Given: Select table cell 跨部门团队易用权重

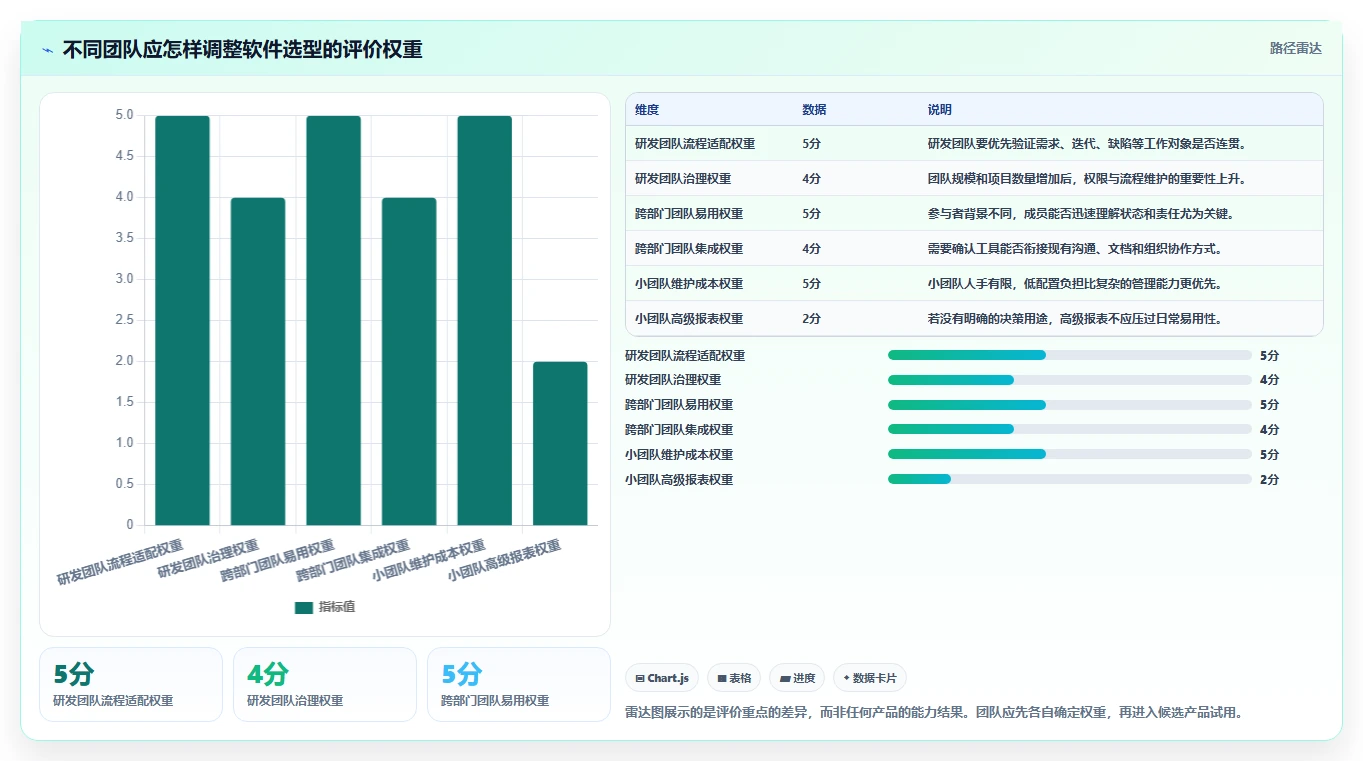Looking at the screenshot, I should click(689, 214).
